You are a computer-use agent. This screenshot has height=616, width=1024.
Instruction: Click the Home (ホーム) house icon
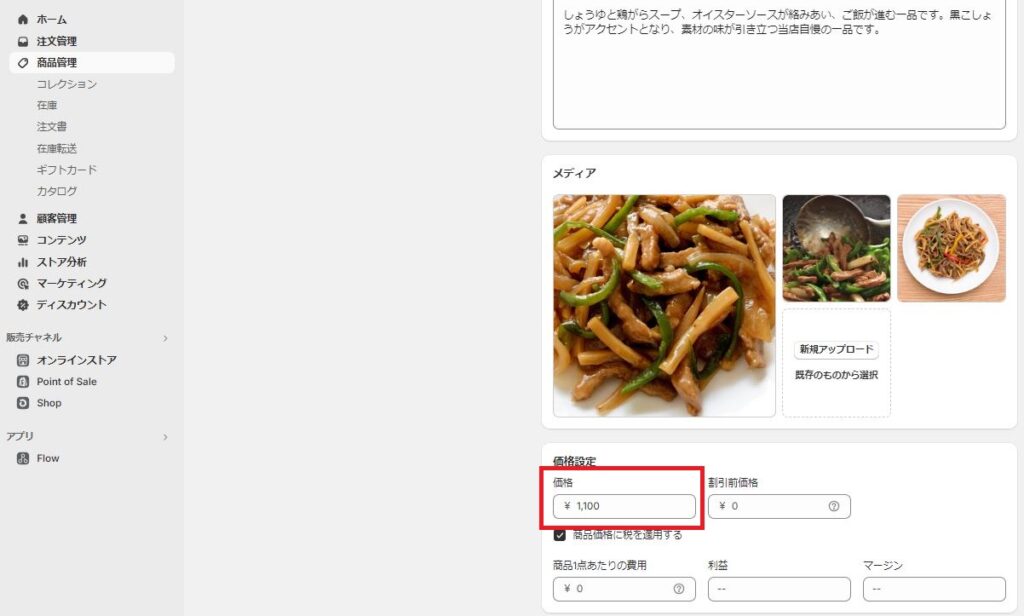[23, 20]
